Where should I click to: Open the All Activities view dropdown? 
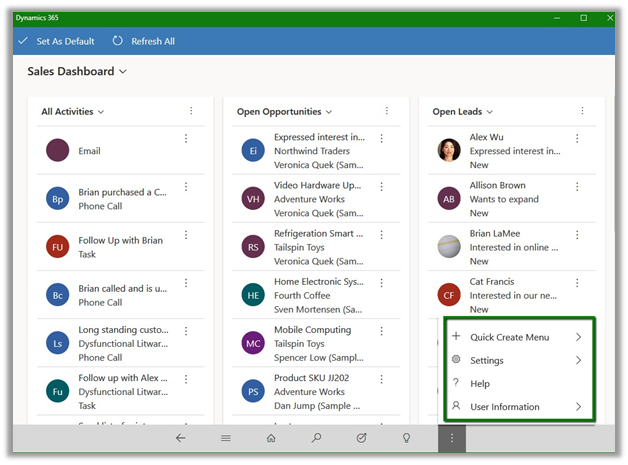pyautogui.click(x=101, y=112)
